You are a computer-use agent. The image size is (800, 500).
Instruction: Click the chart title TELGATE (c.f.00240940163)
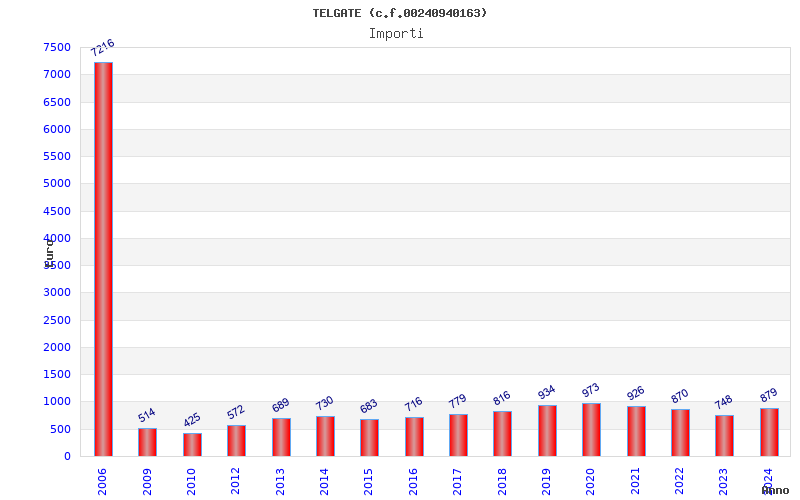click(400, 13)
